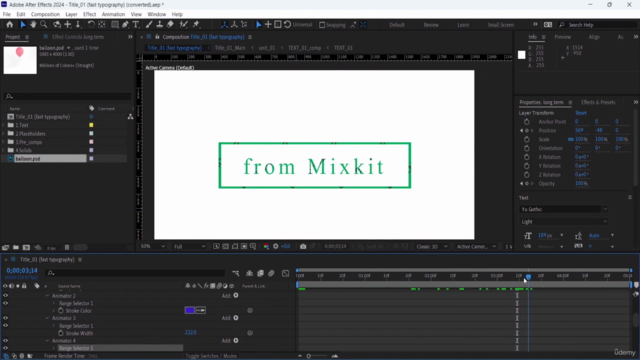Create a new folder in Project panel
The width and height of the screenshot is (640, 360).
[16, 247]
